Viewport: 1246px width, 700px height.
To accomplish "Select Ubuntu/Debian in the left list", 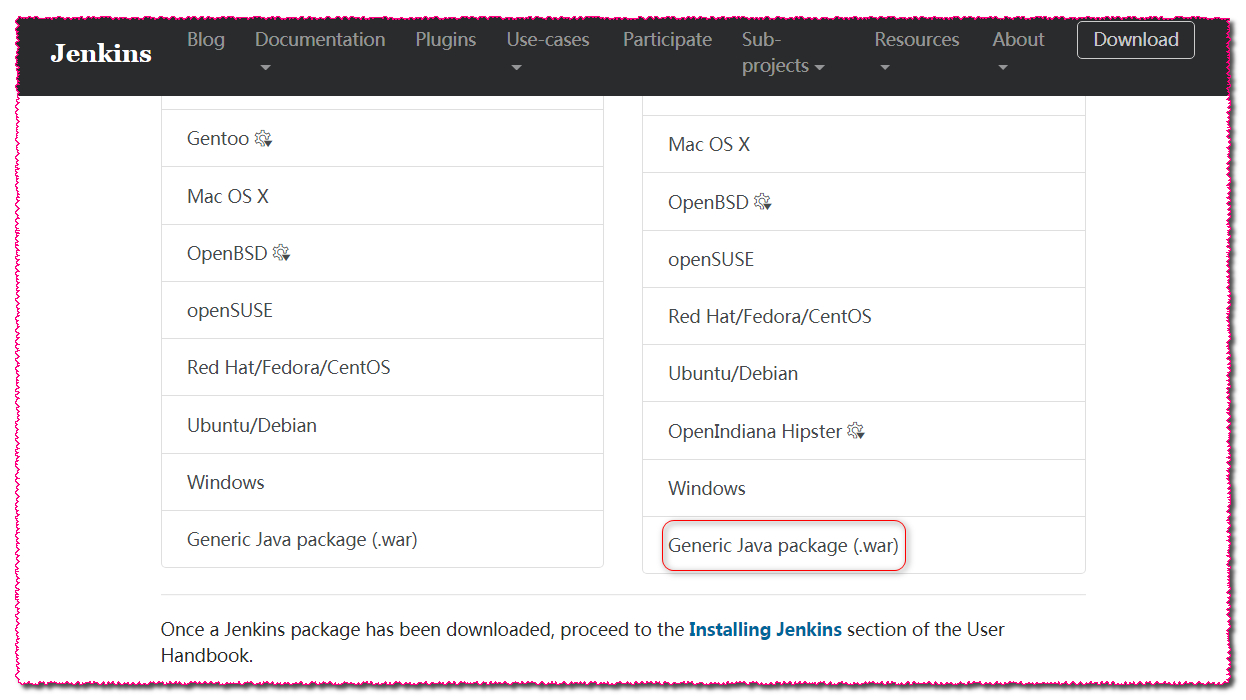I will click(x=382, y=425).
